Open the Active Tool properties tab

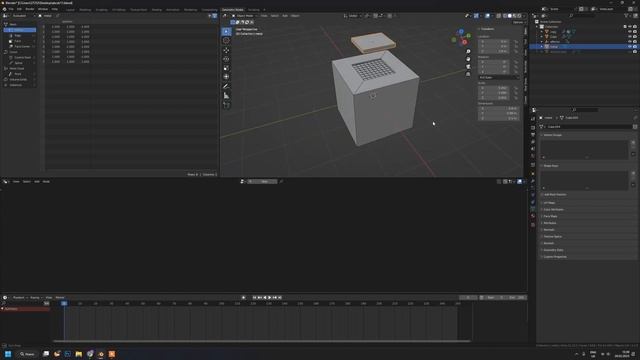(533, 119)
